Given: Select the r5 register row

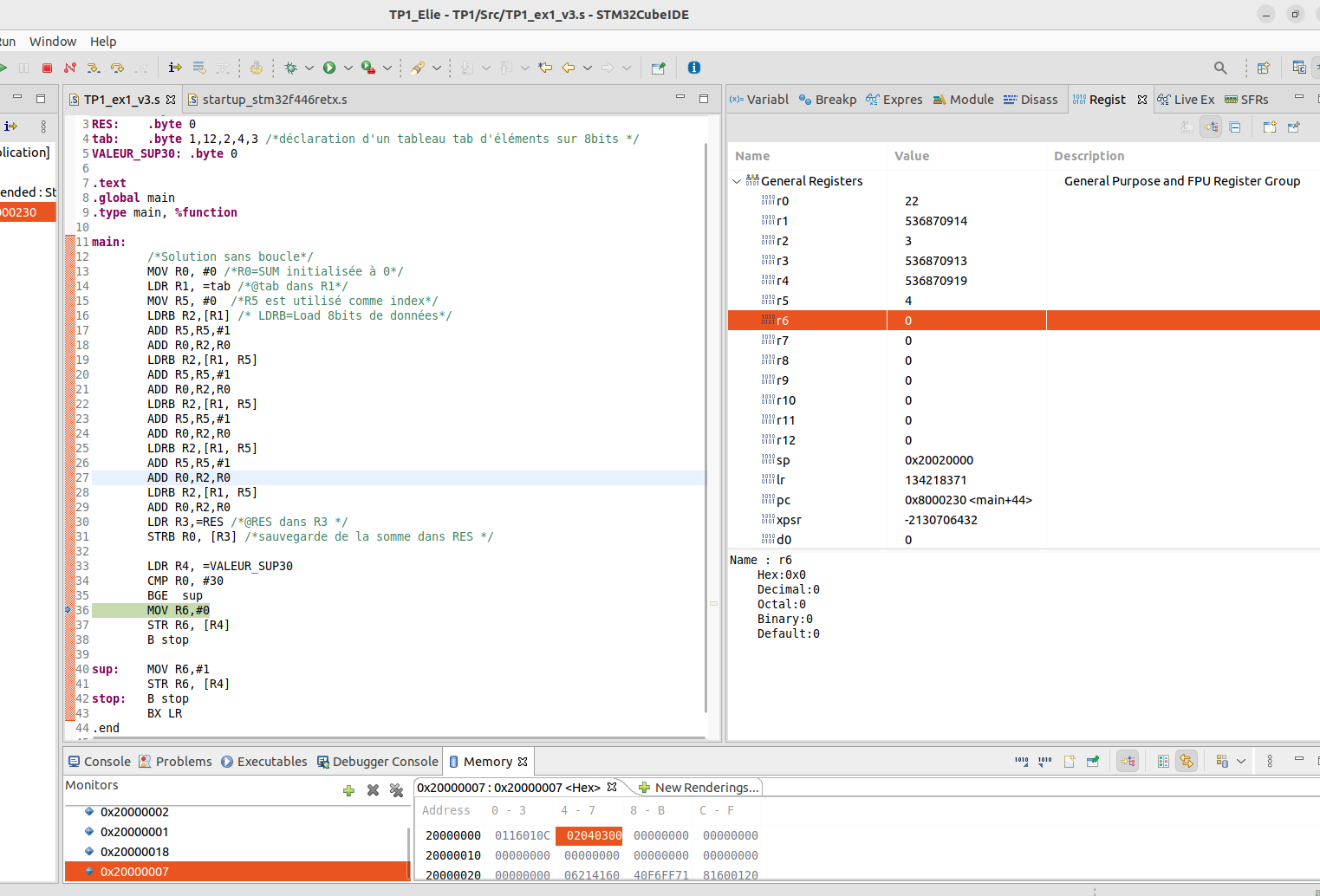Looking at the screenshot, I should coord(783,301).
